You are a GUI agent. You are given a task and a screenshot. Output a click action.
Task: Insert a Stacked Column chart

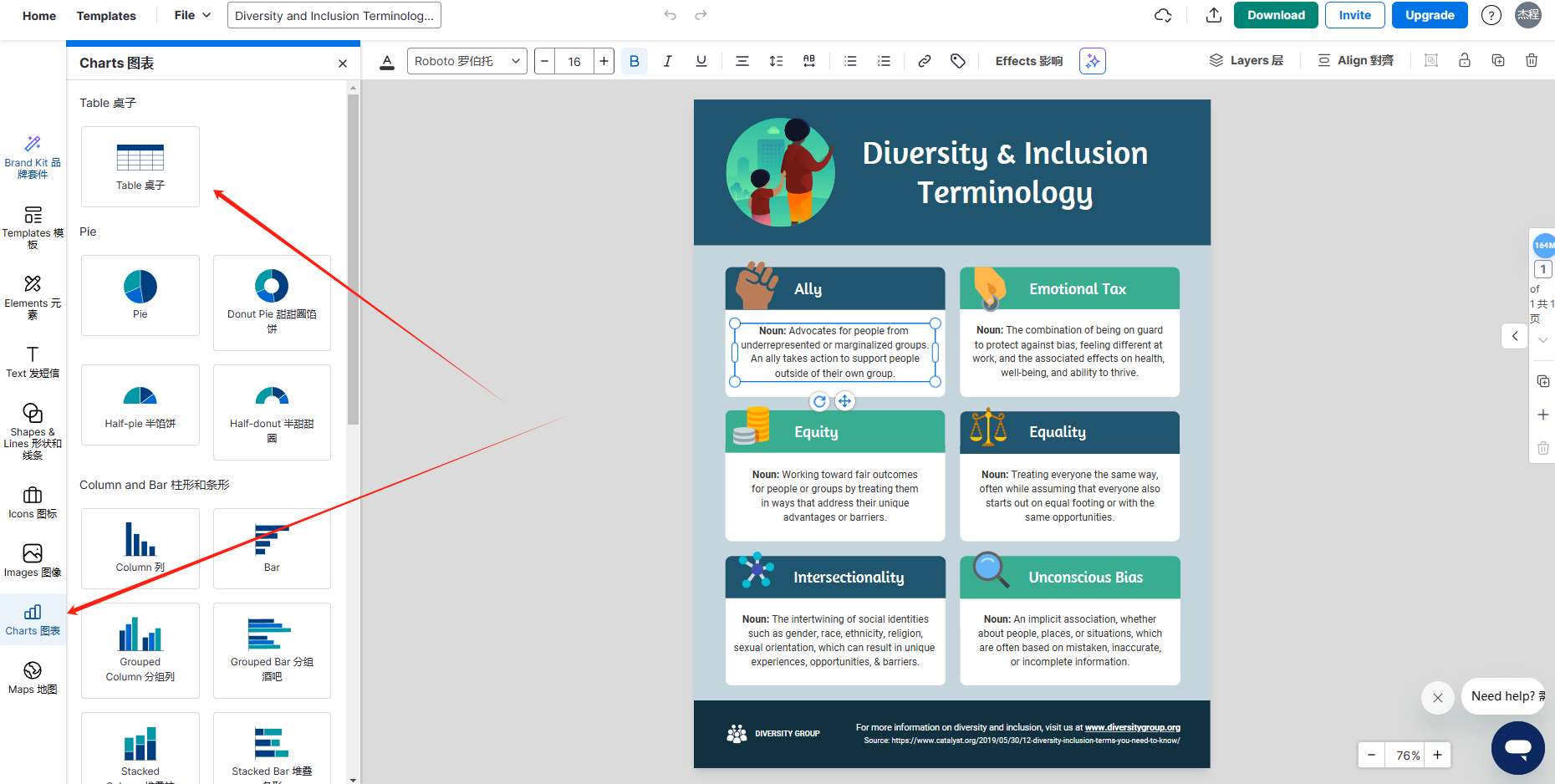coord(140,748)
